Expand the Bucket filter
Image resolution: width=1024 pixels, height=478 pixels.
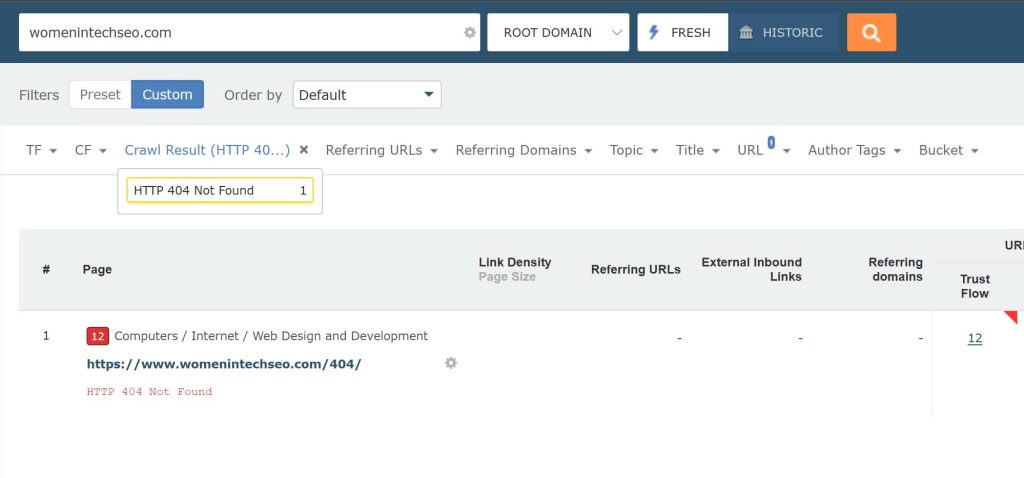[x=948, y=150]
